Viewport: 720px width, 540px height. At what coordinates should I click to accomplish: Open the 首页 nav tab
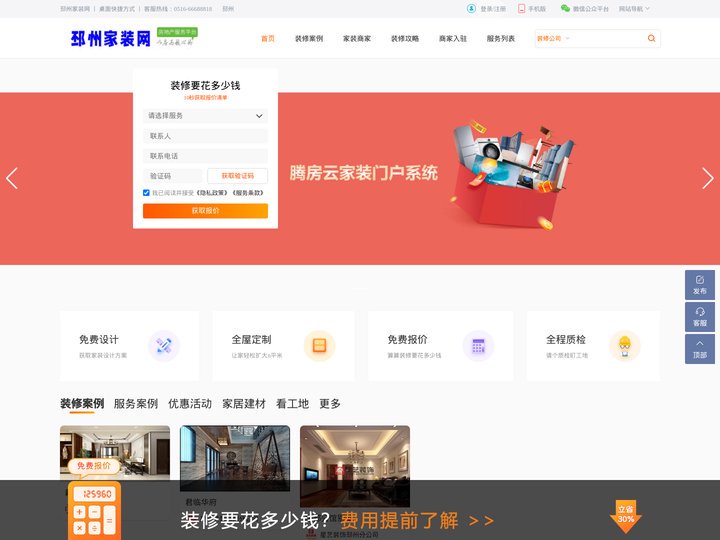pos(268,39)
